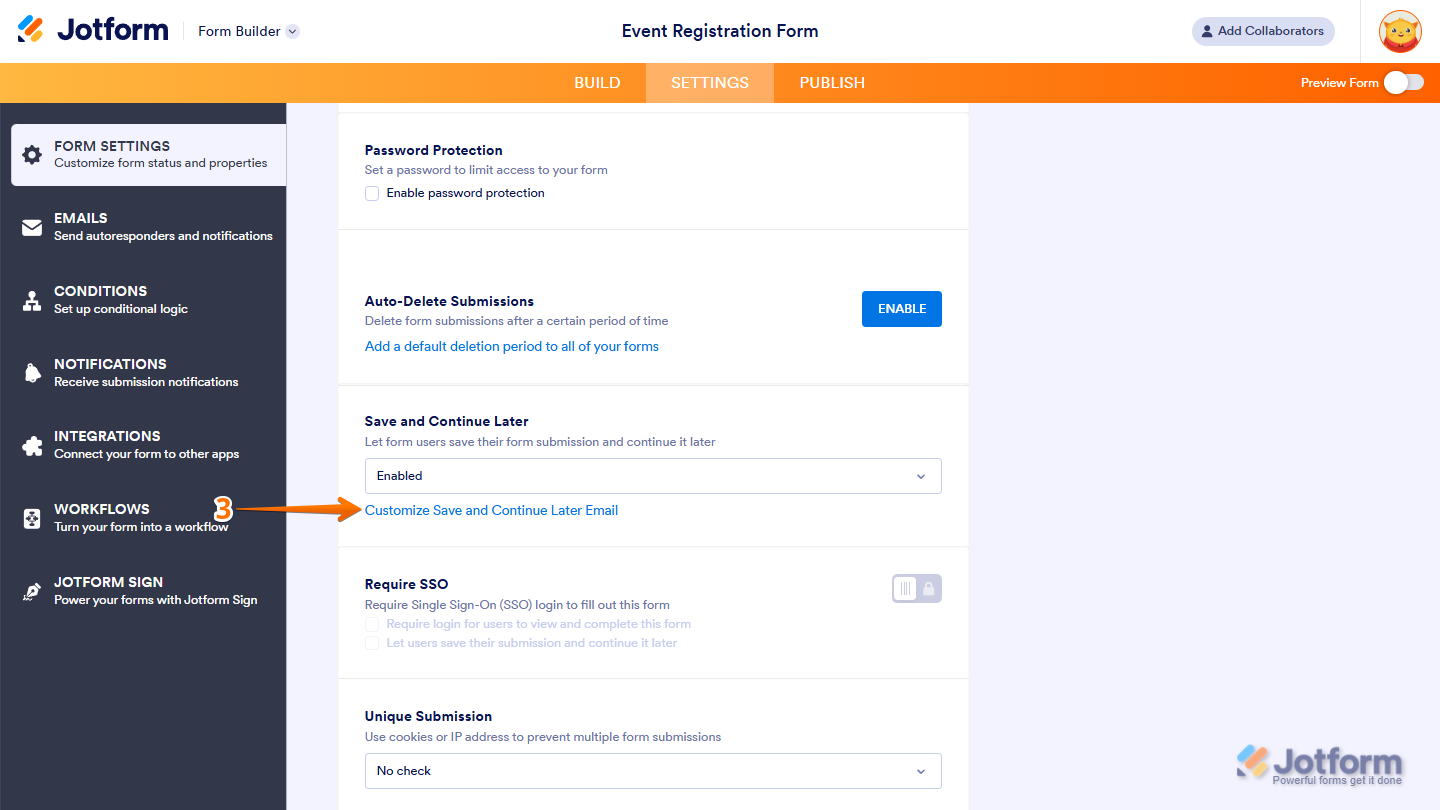The height and width of the screenshot is (810, 1440).
Task: Open the Save and Continue Later dropdown
Action: tap(652, 476)
